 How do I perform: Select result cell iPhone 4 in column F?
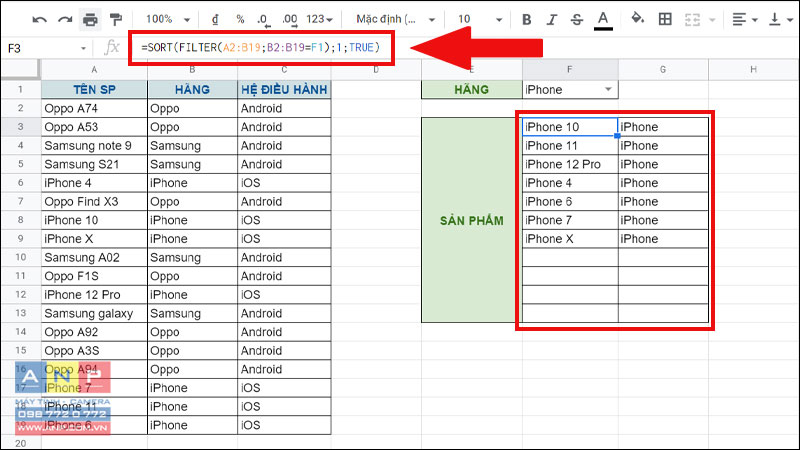pyautogui.click(x=570, y=183)
